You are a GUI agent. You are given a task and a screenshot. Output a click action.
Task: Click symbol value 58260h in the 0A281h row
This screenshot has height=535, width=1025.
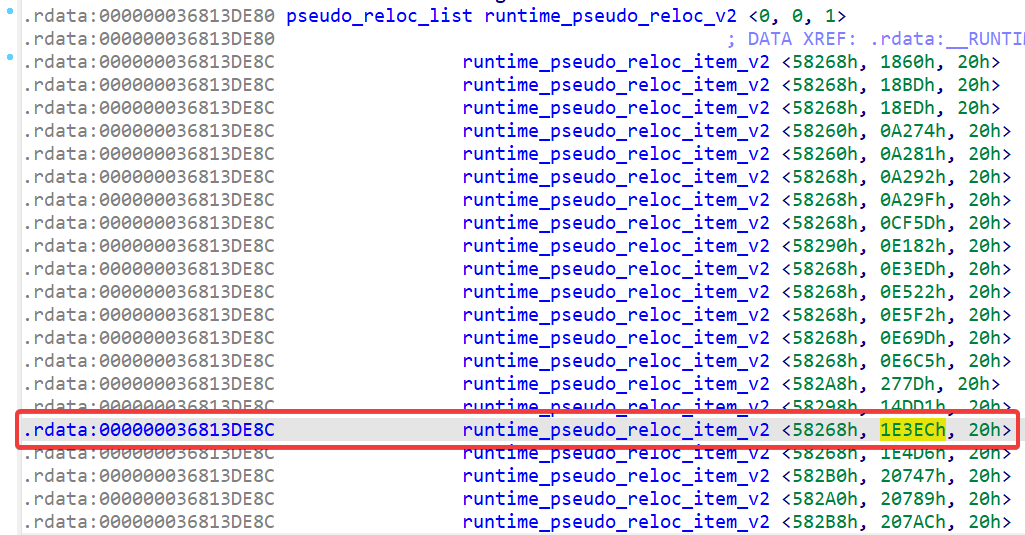tap(824, 154)
